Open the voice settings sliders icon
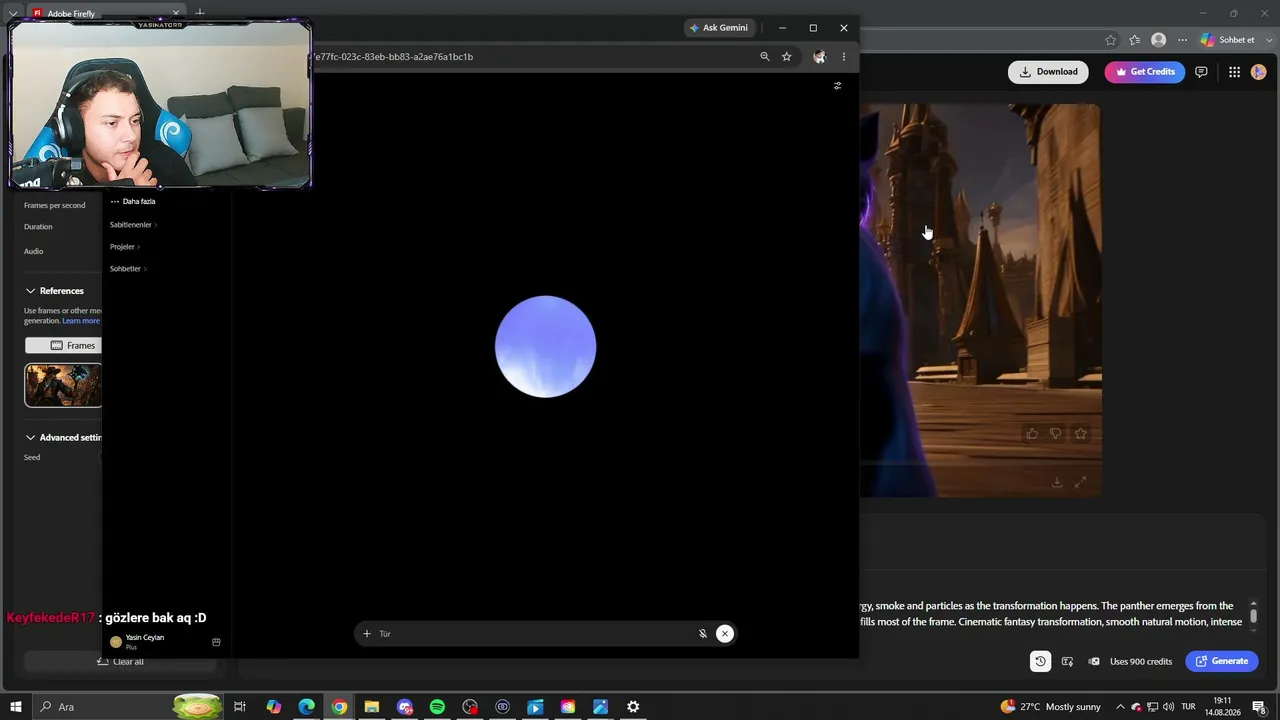Viewport: 1280px width, 720px height. (x=838, y=86)
